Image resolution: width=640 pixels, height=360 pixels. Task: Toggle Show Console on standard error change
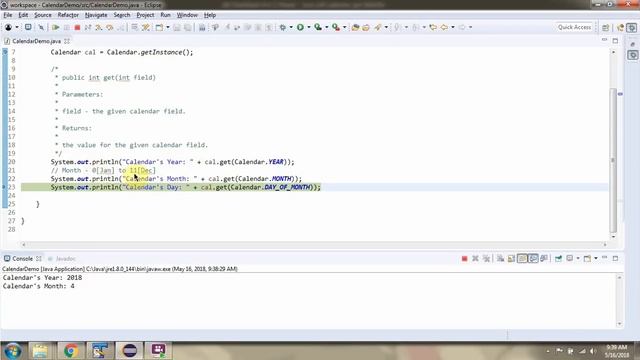point(544,258)
